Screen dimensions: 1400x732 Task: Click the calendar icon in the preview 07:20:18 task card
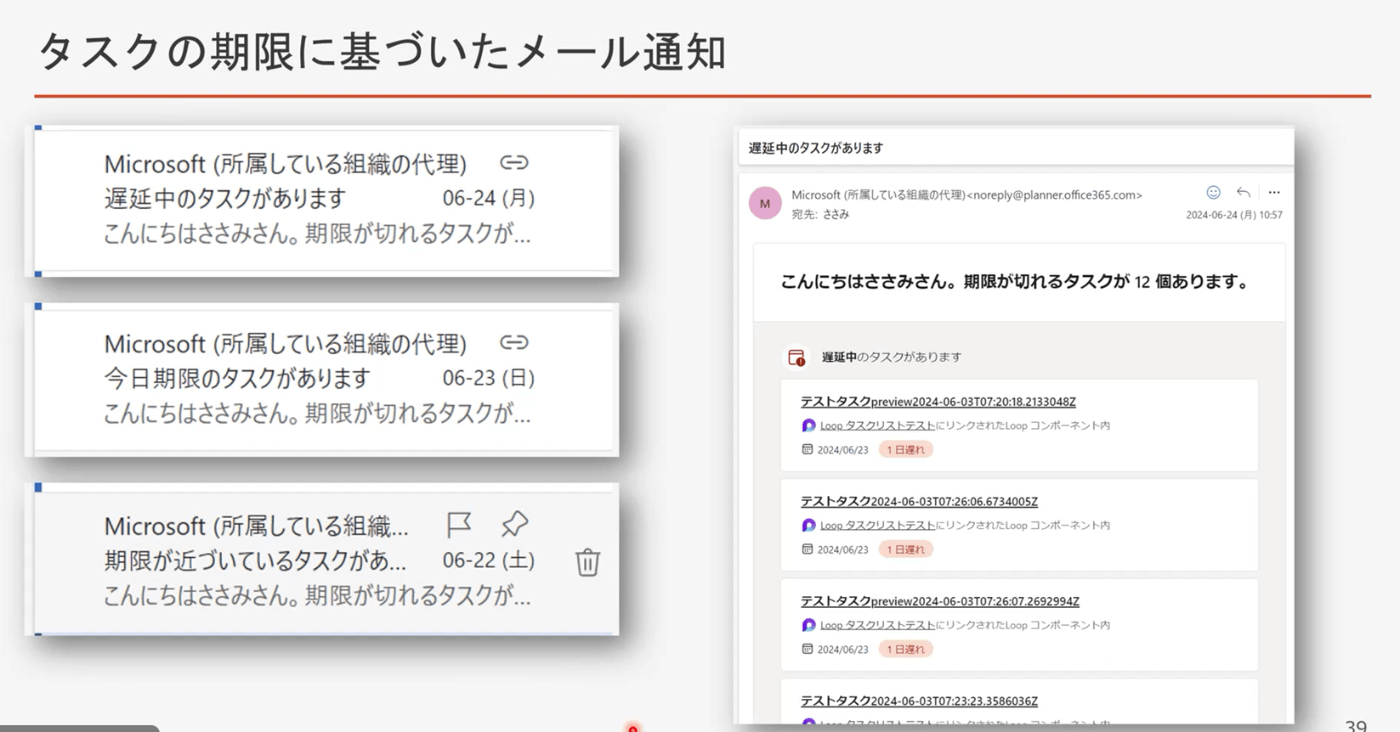[x=807, y=450]
